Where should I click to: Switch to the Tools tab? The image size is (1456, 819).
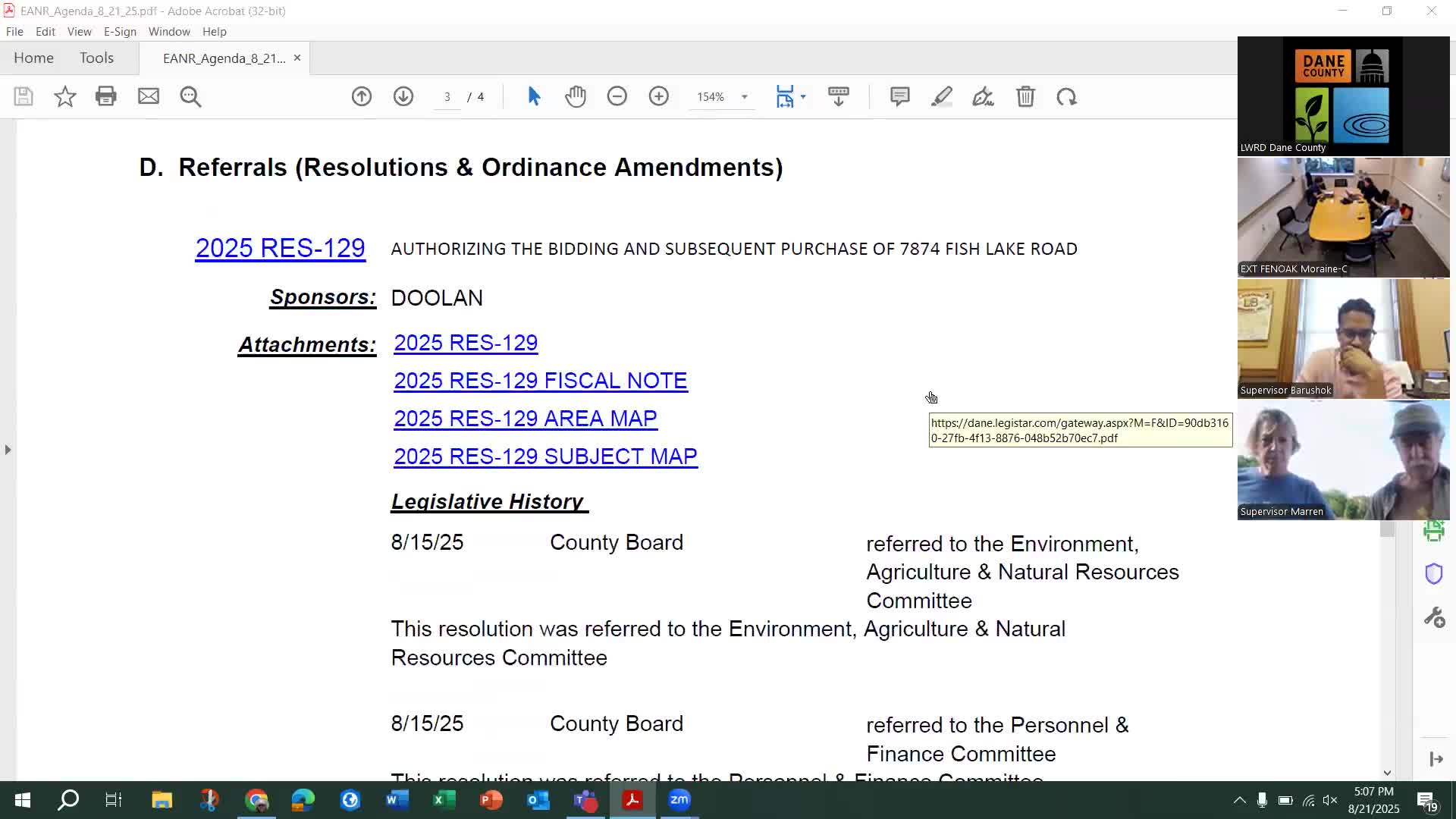[96, 58]
